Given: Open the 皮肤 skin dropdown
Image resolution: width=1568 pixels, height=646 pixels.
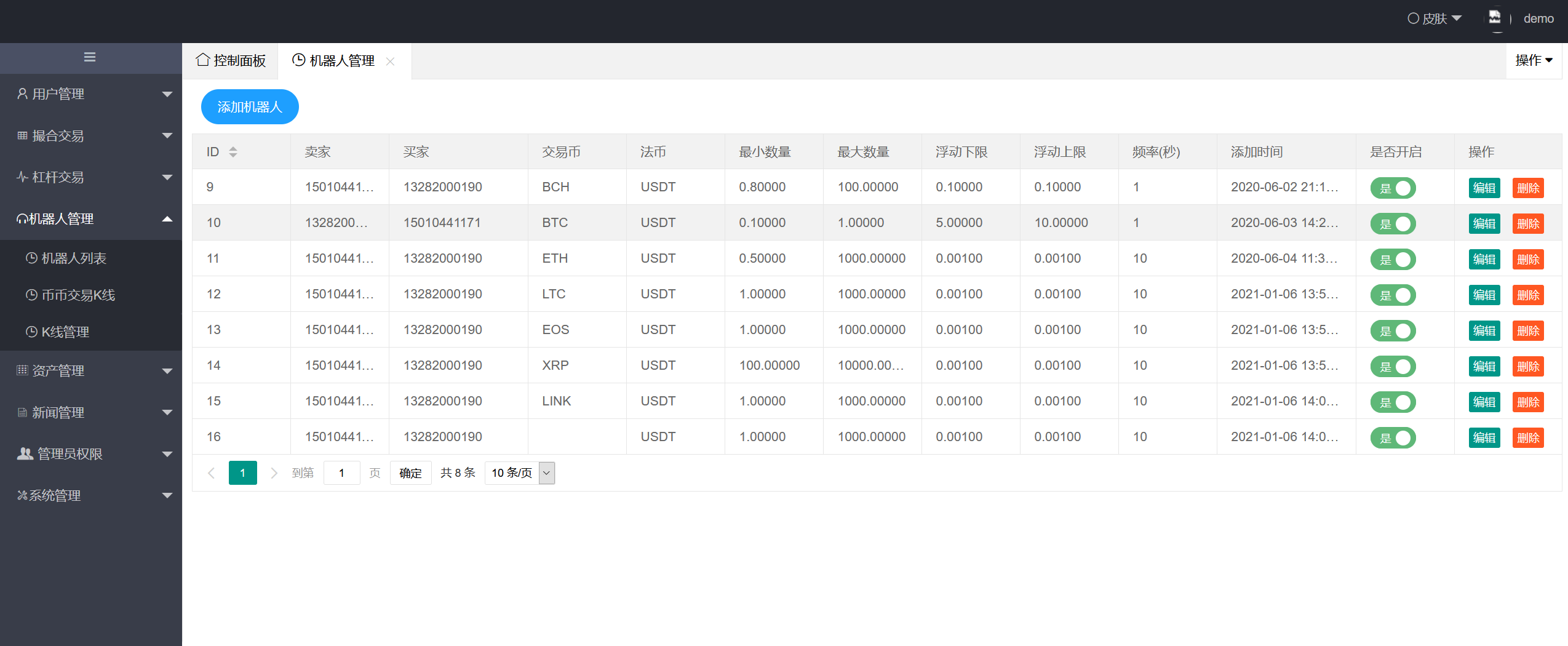Looking at the screenshot, I should coord(1435,18).
